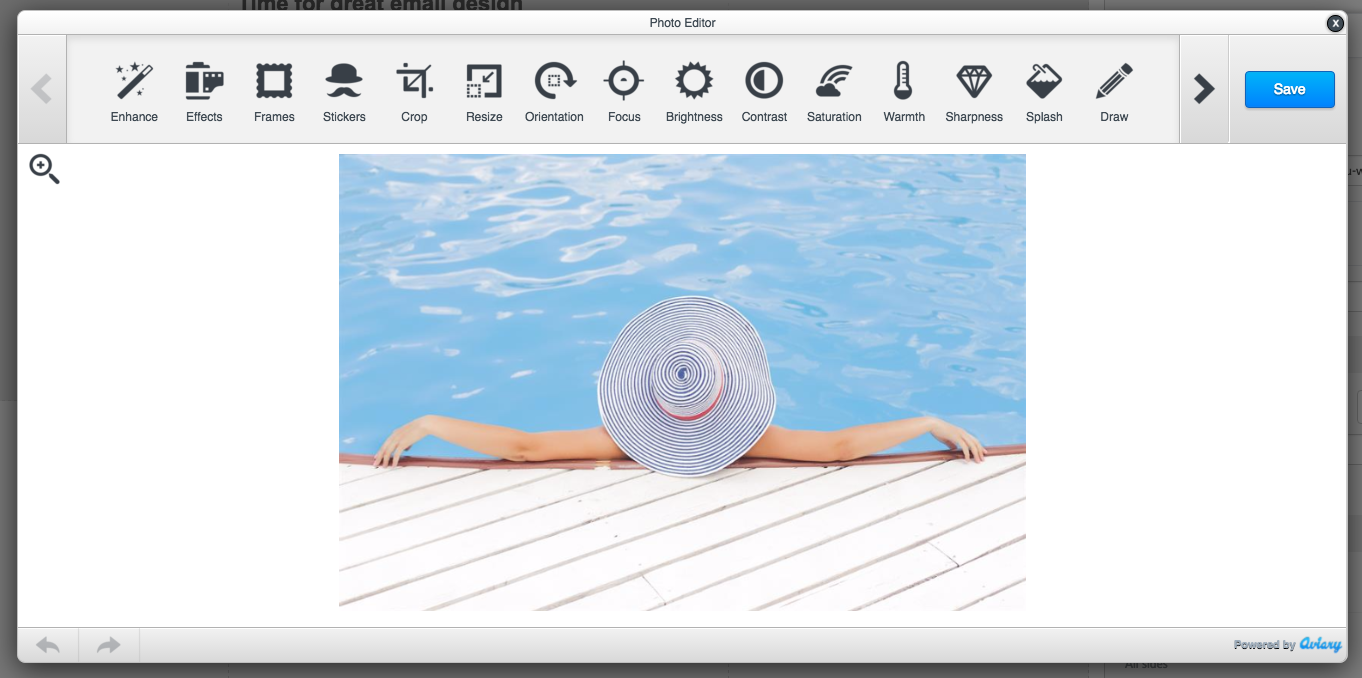Image resolution: width=1362 pixels, height=678 pixels.
Task: Select the Saturation tool
Action: tap(834, 91)
